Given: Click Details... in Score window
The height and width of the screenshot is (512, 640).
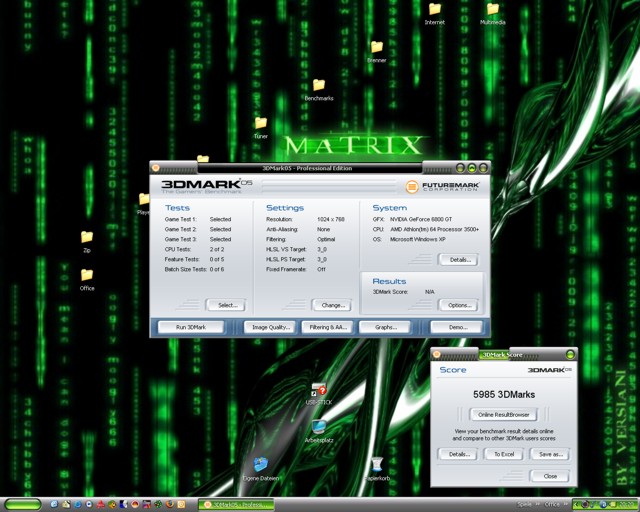Looking at the screenshot, I should tap(458, 454).
